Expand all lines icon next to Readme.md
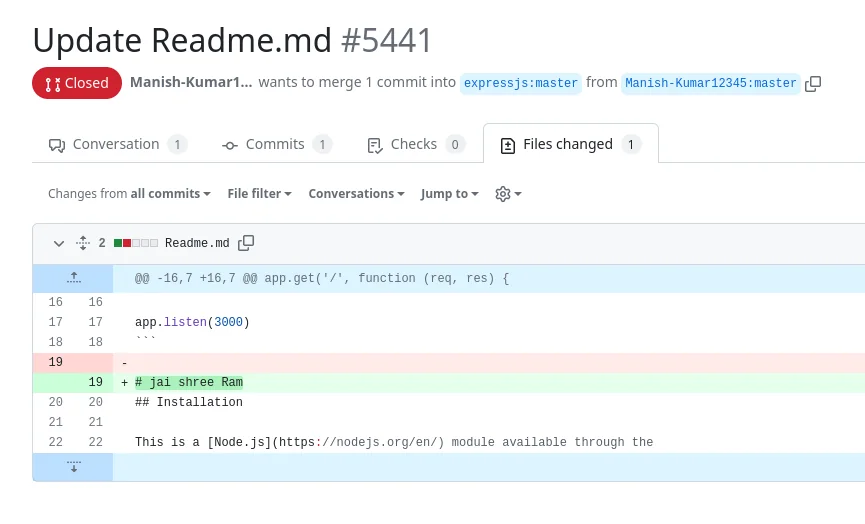The width and height of the screenshot is (865, 524). click(83, 243)
